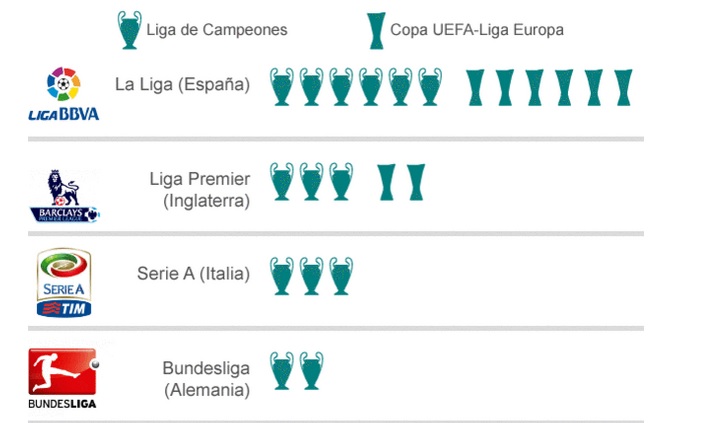
Task: Click sixth Champions trophy in La Liga row
Action: [x=430, y=87]
